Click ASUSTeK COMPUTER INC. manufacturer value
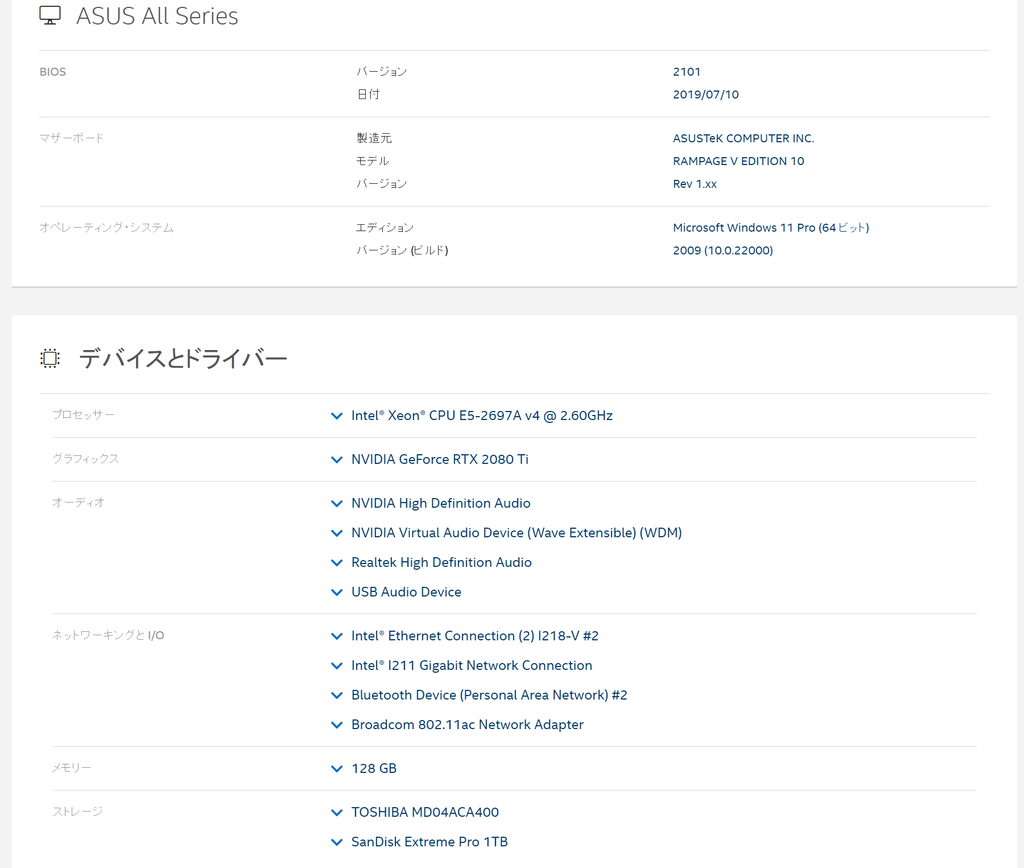This screenshot has height=868, width=1024. point(743,138)
